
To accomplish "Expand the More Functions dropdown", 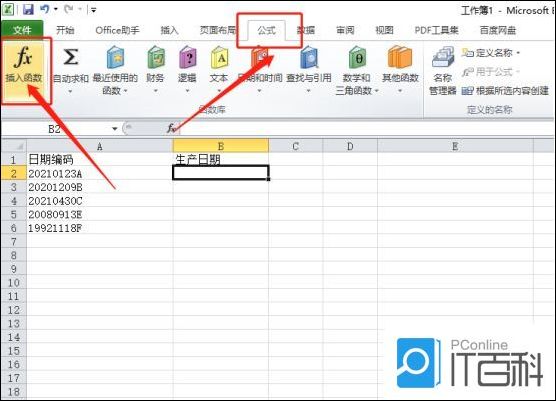I will 400,91.
